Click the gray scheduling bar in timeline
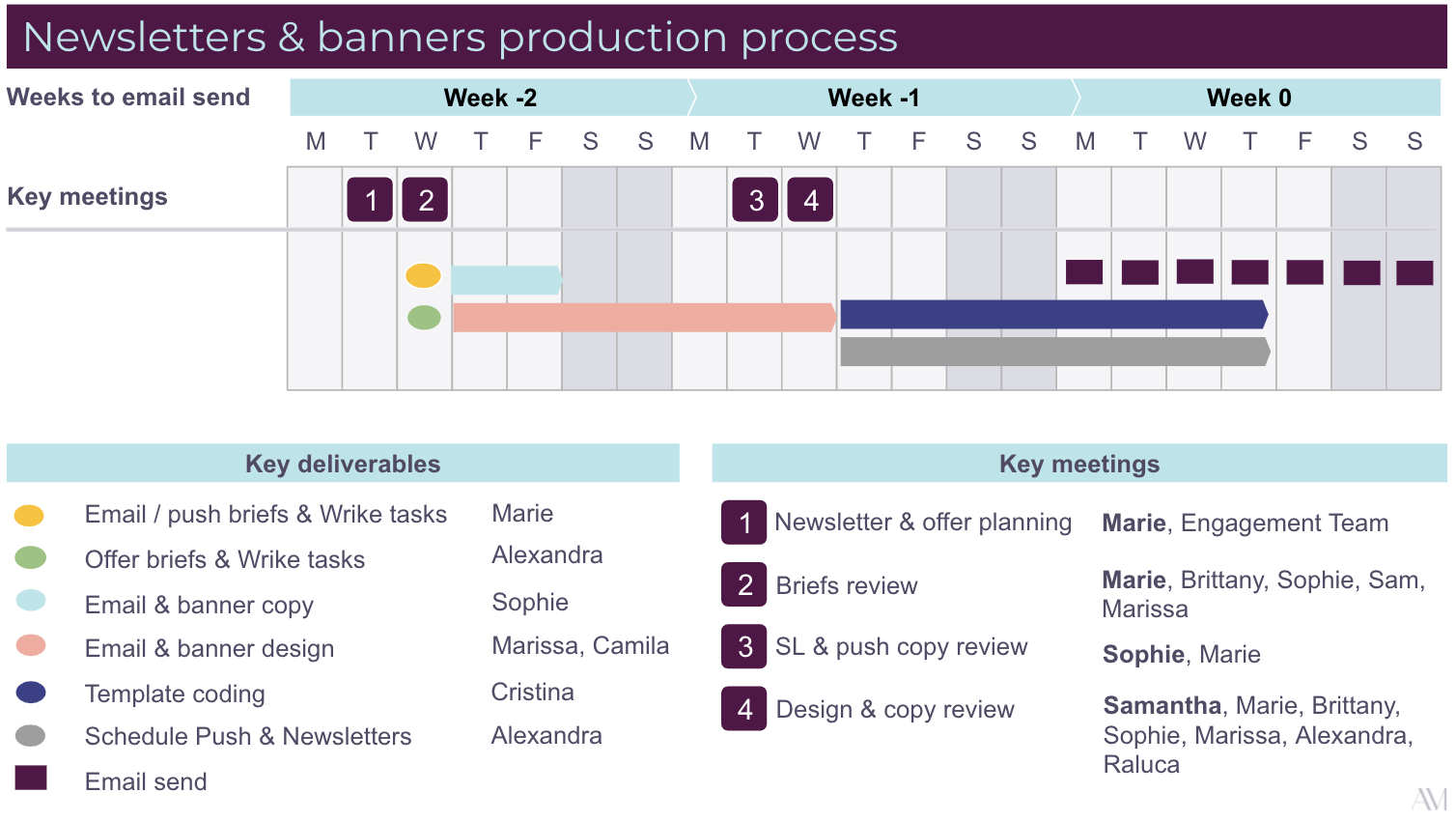 (1054, 352)
